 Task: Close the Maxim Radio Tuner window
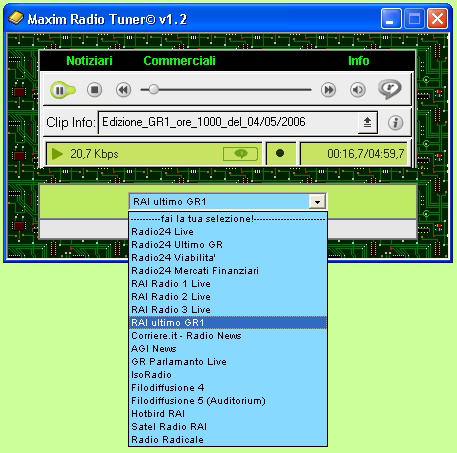coord(437,19)
